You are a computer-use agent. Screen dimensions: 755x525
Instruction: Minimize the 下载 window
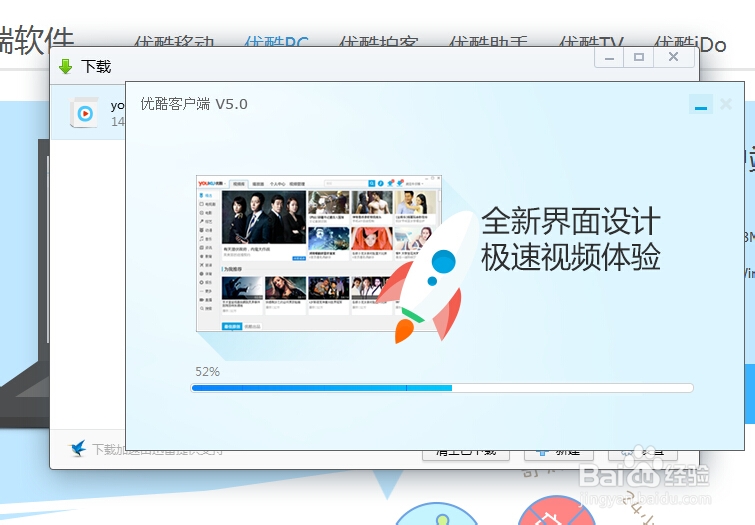pos(609,58)
